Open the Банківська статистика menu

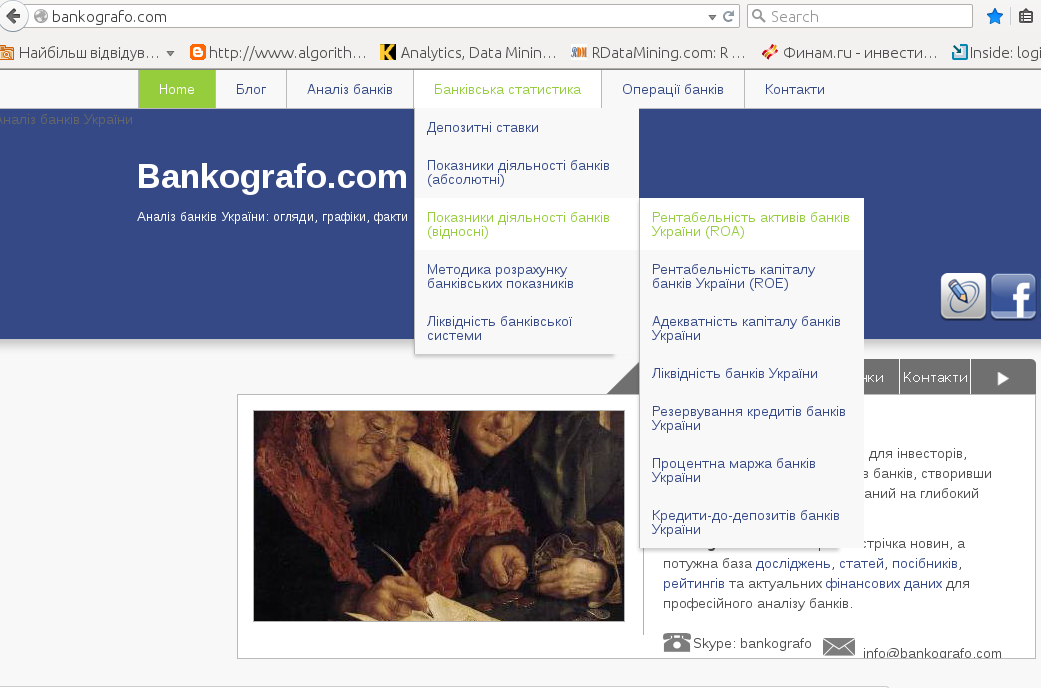(x=507, y=89)
